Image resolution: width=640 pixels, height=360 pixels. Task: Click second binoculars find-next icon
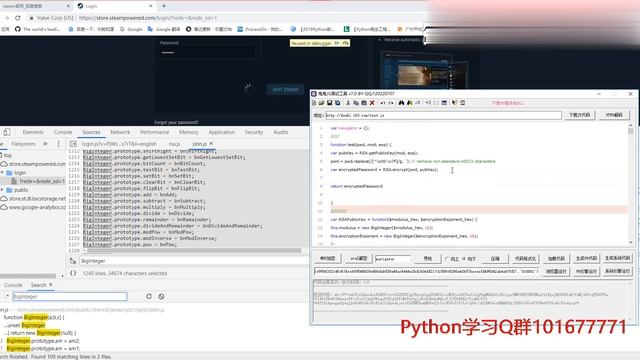409,103
